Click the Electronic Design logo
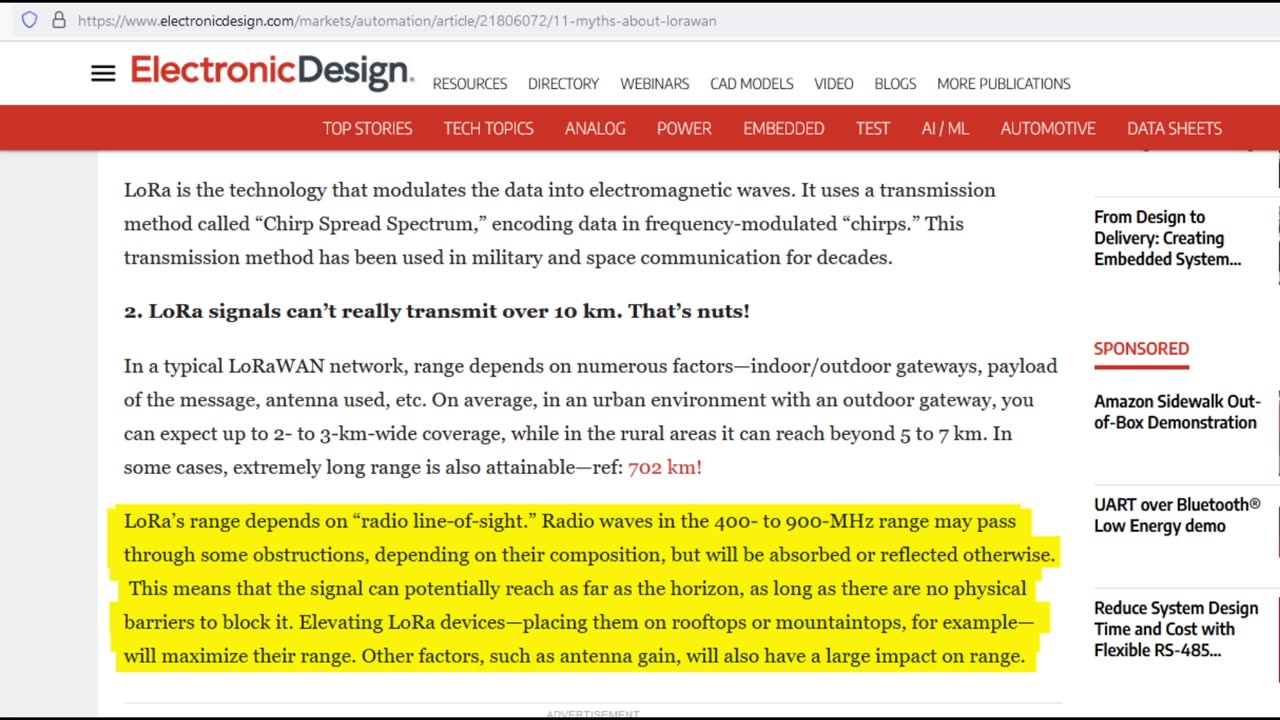This screenshot has width=1280, height=720. coord(272,72)
